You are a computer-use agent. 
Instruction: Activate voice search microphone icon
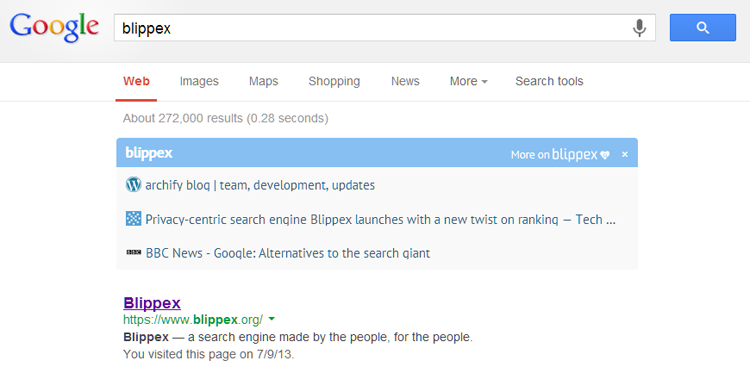click(x=639, y=28)
